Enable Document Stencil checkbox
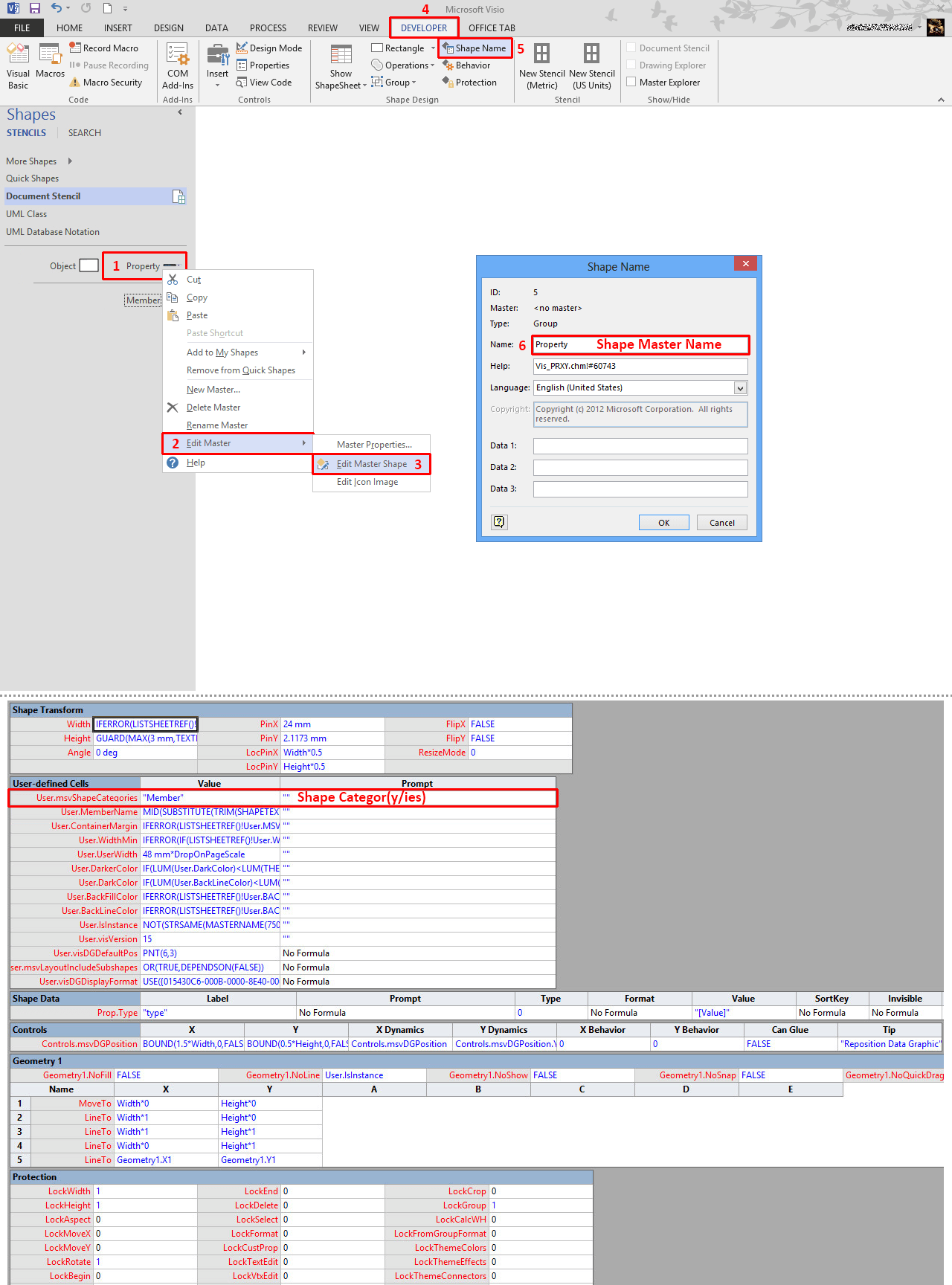The image size is (952, 1285). point(631,48)
